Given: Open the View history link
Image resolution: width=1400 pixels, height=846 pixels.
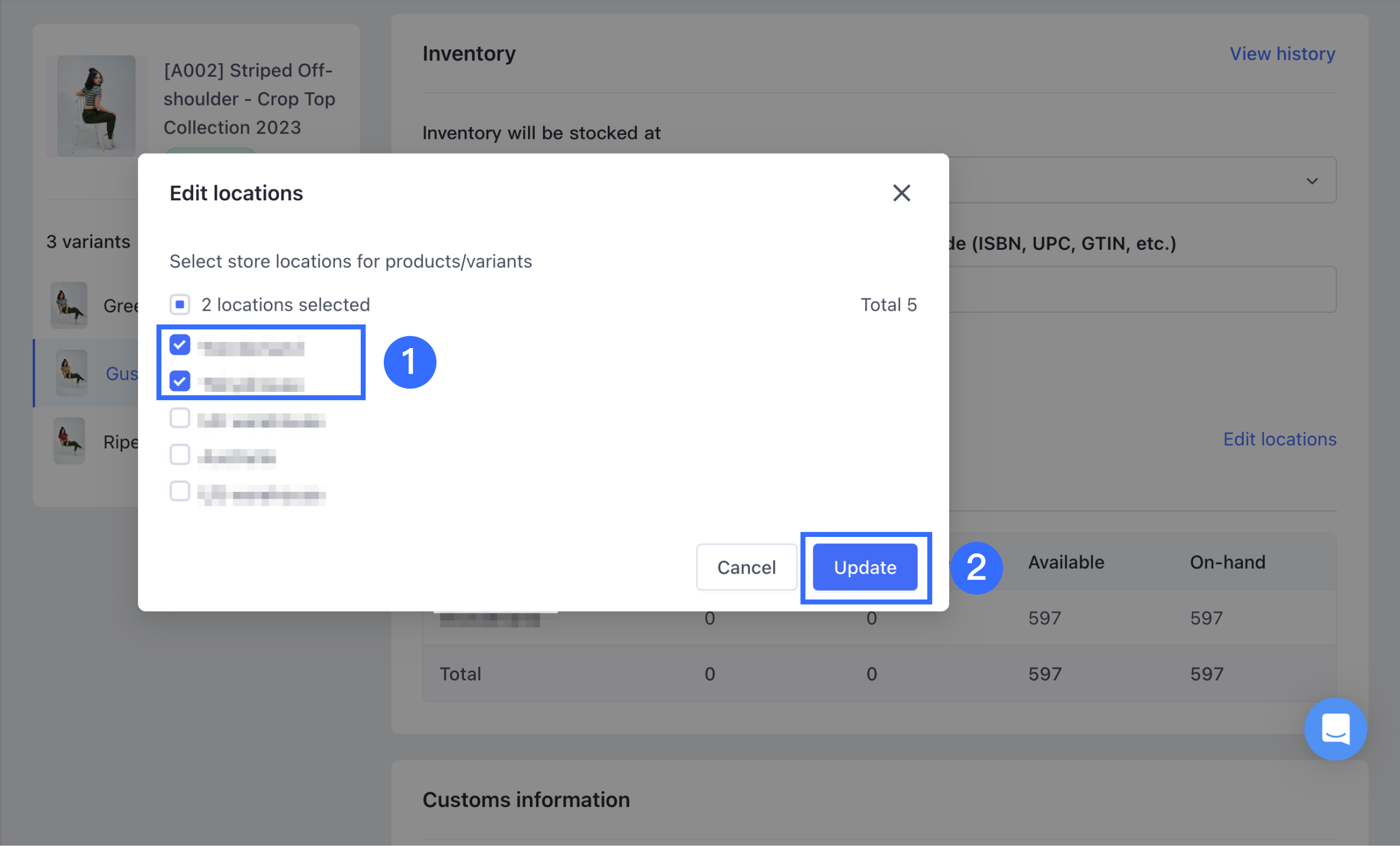Looking at the screenshot, I should [1282, 53].
